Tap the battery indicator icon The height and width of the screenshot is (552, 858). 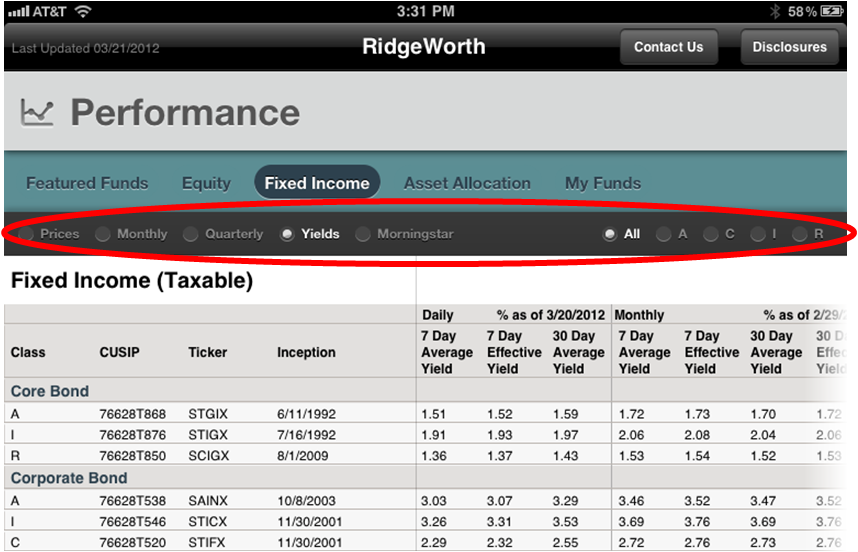point(832,11)
